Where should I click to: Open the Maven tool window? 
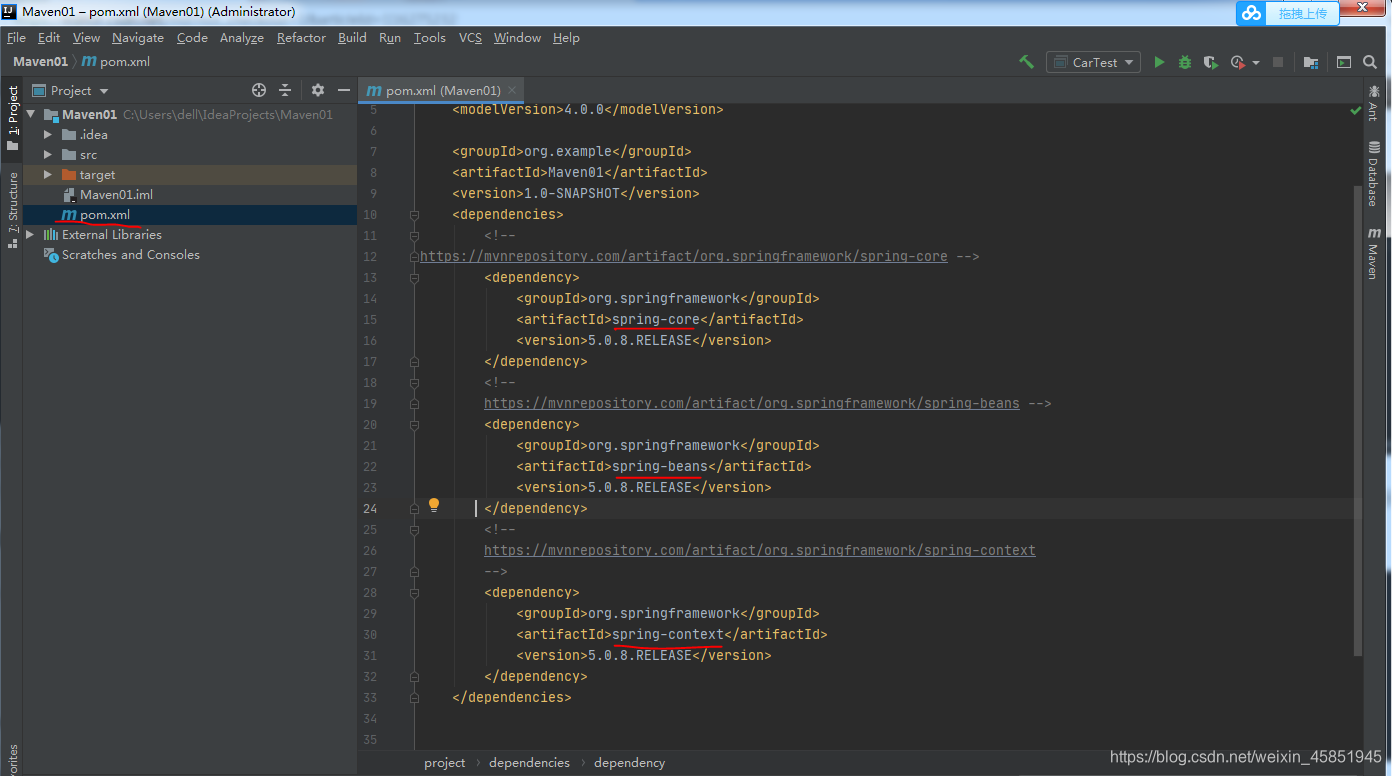coord(1374,253)
